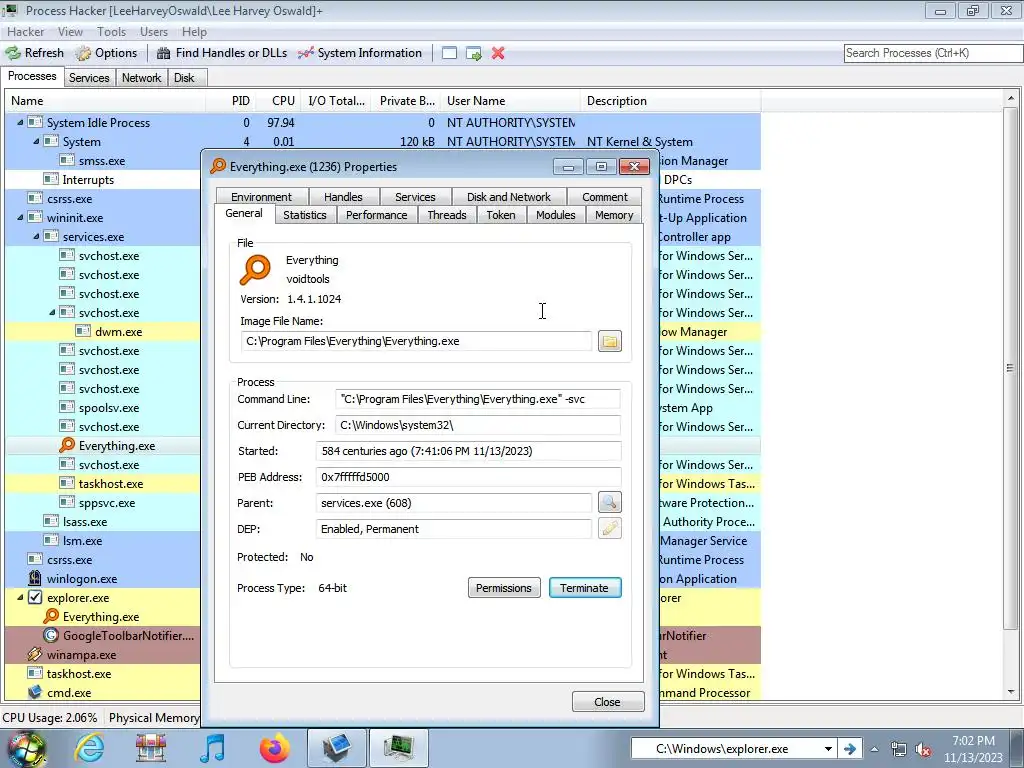Open the View menu
1024x768 pixels.
coord(70,31)
